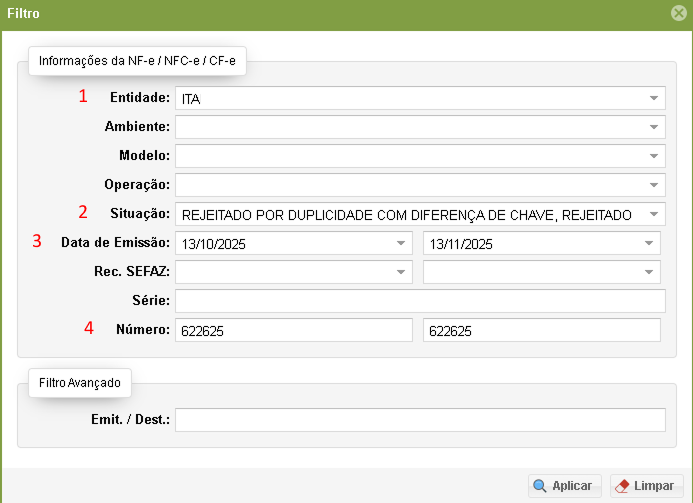Viewport: 693px width, 503px height.
Task: Click the second Número field
Action: click(x=541, y=330)
